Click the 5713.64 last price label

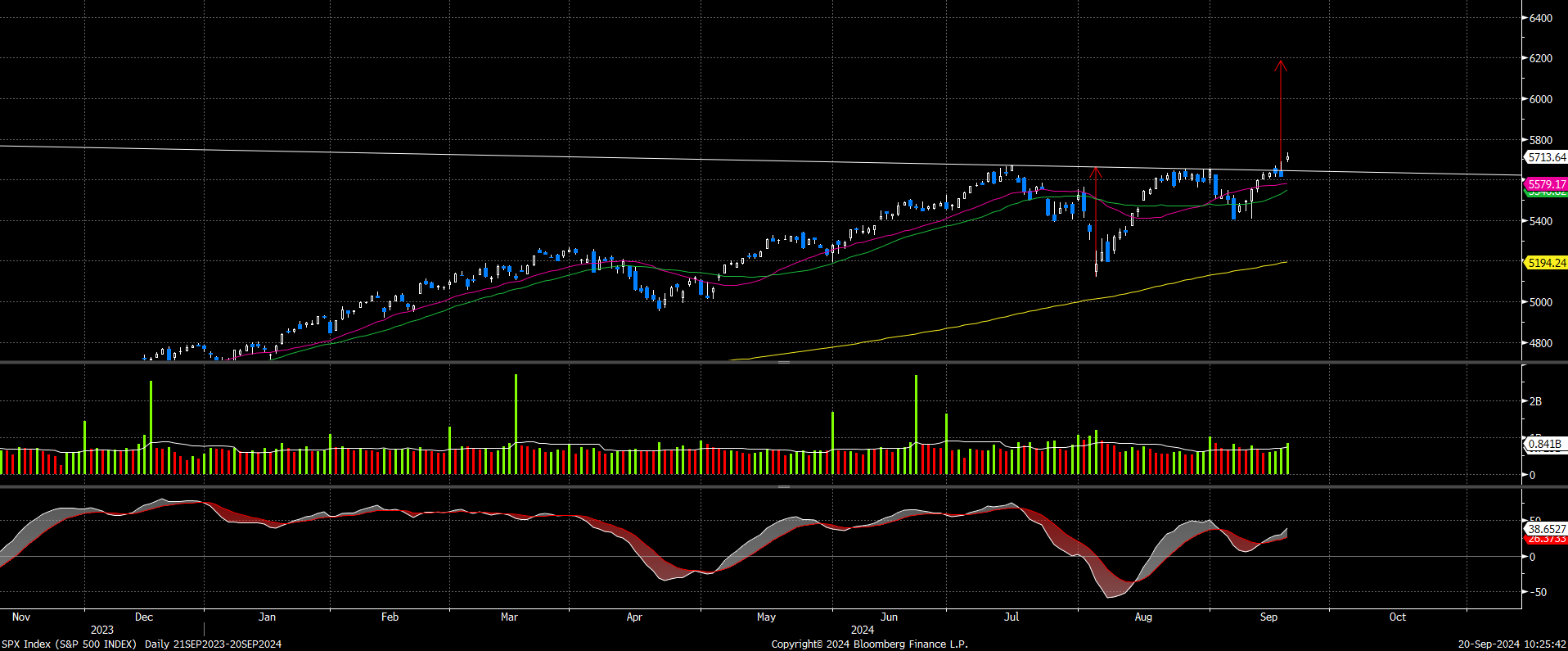pyautogui.click(x=1546, y=157)
